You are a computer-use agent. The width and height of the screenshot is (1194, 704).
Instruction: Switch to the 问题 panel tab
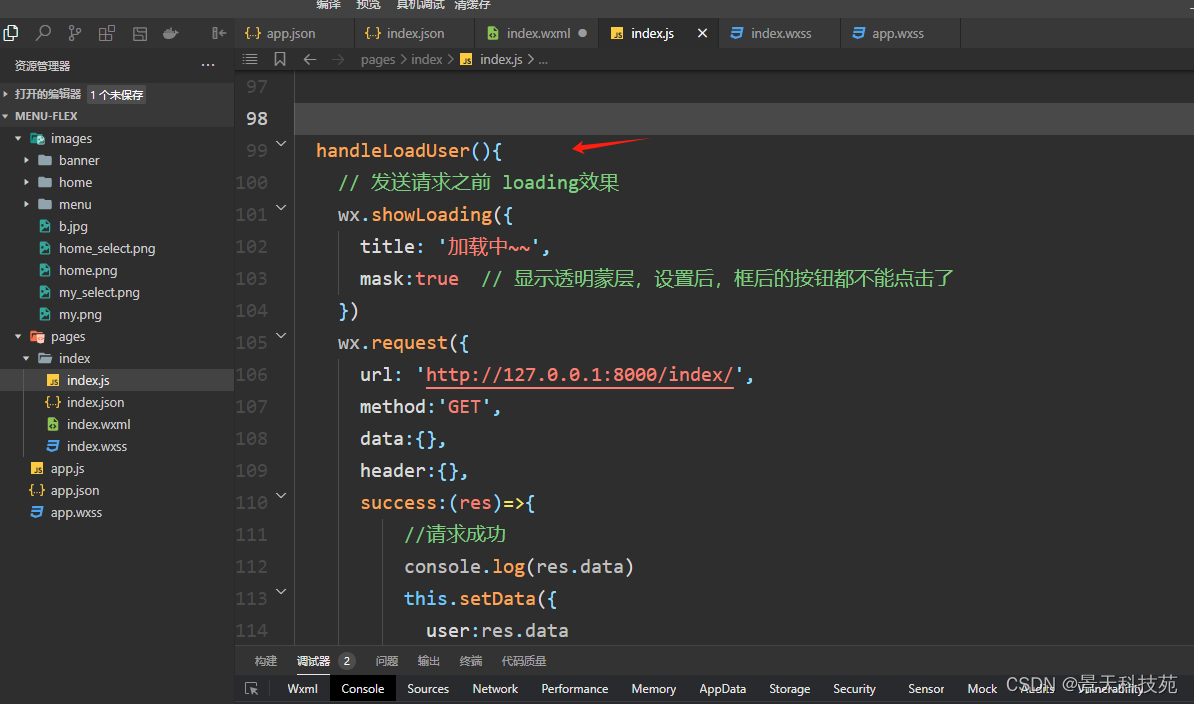[x=387, y=661]
